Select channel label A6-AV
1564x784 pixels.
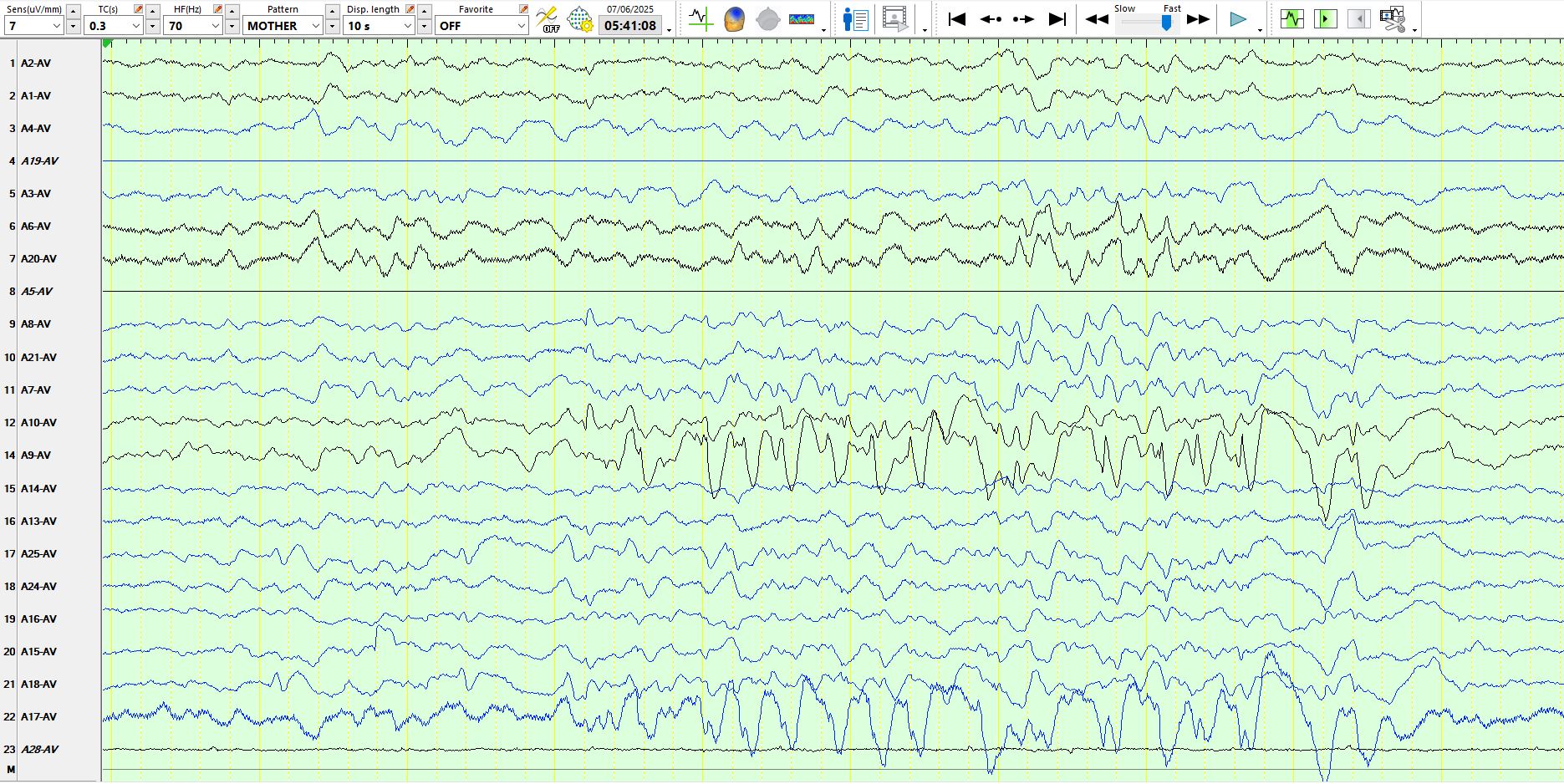pos(36,226)
